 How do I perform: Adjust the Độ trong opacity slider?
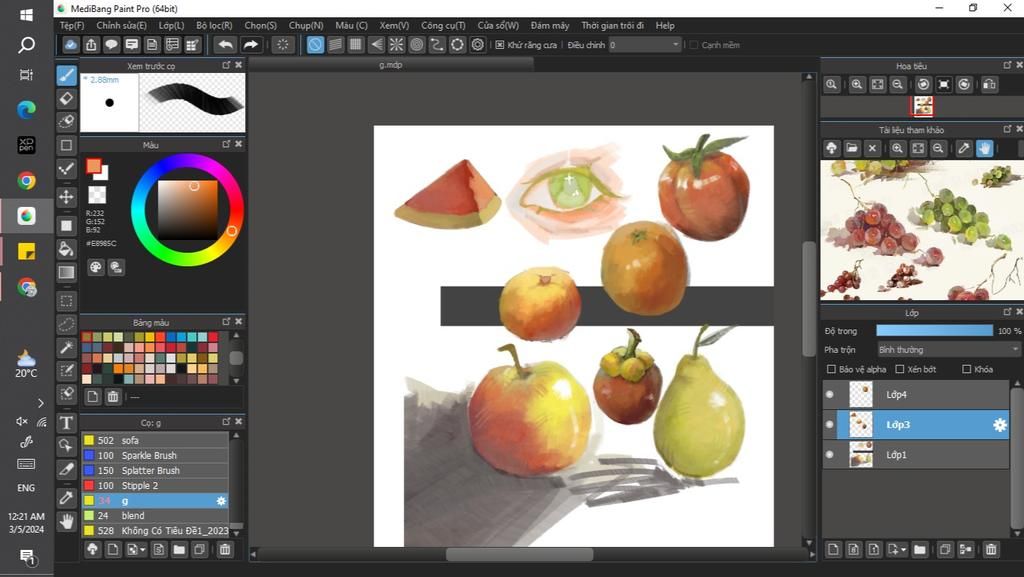pos(935,331)
